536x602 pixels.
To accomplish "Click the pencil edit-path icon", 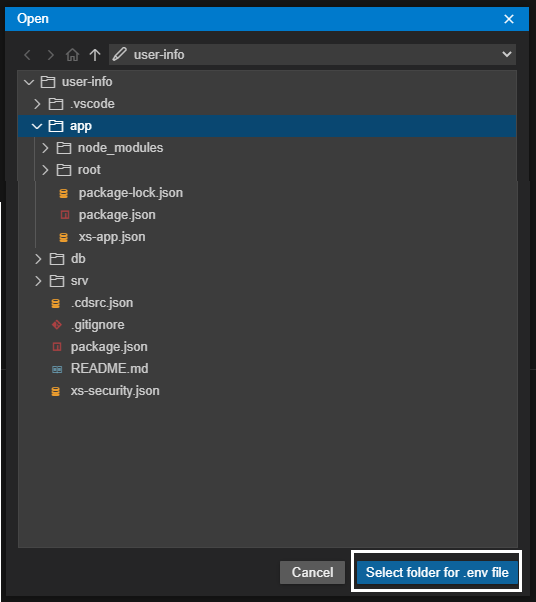I will (x=120, y=54).
